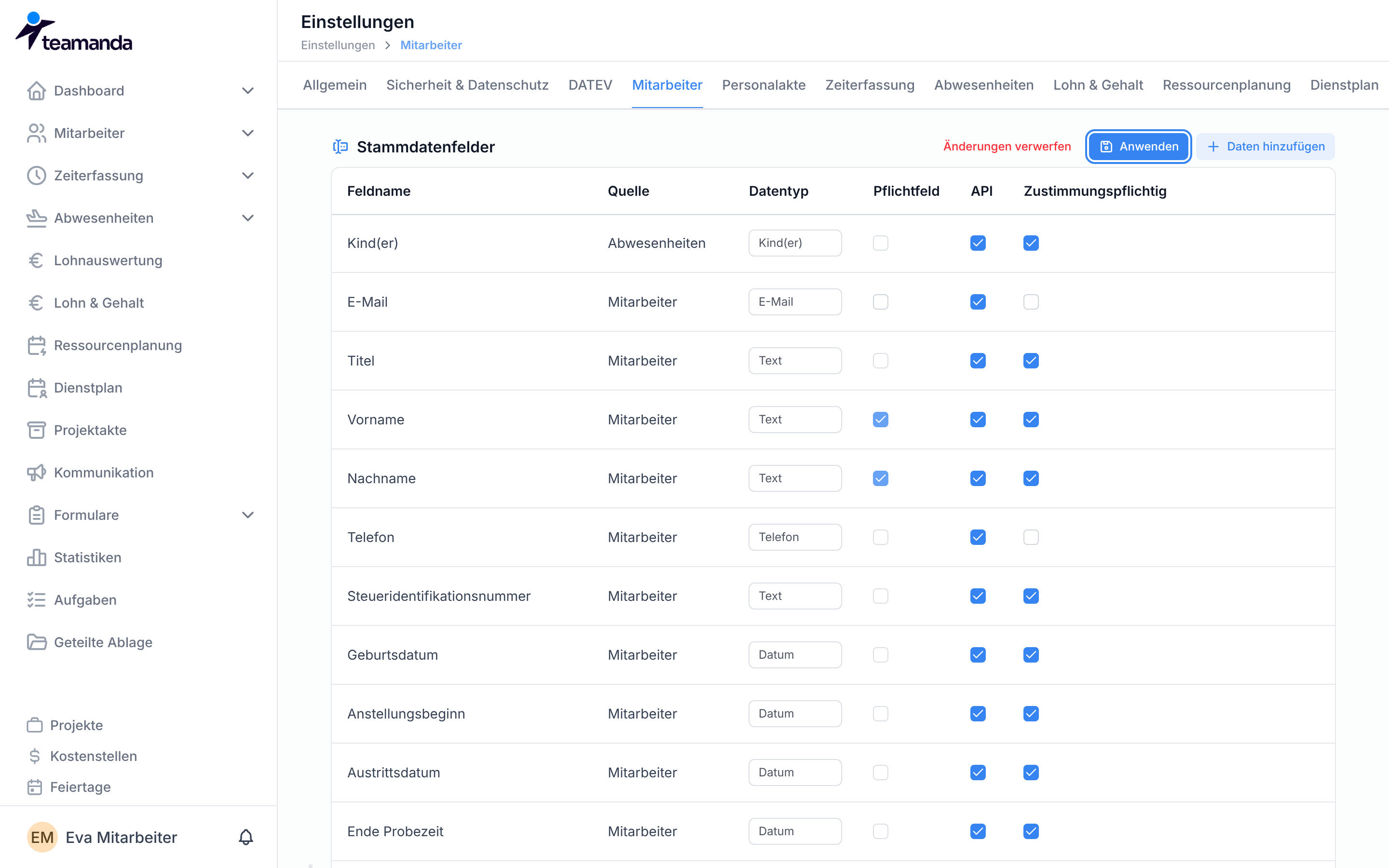Click the Kommunikation megaphone icon

(x=37, y=473)
